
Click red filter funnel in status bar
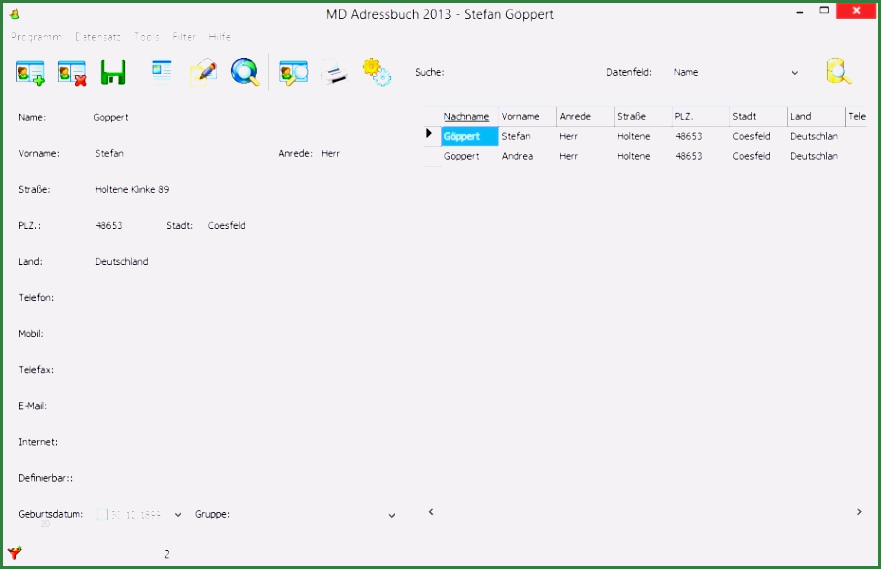(x=14, y=553)
